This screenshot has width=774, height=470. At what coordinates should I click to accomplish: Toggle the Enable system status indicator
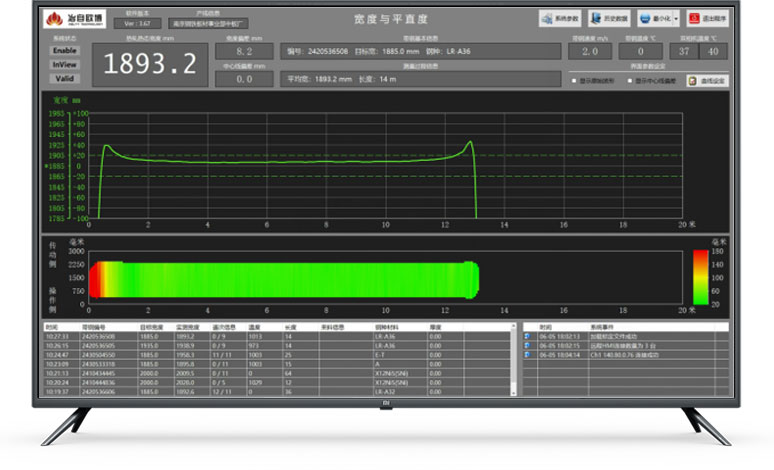coord(64,50)
